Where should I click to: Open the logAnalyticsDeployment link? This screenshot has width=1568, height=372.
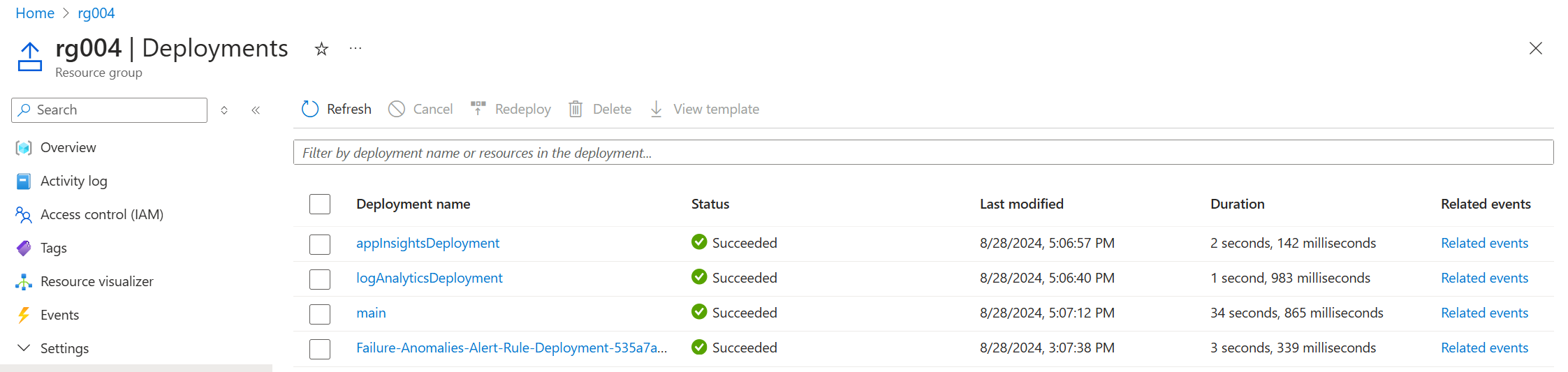pos(429,278)
